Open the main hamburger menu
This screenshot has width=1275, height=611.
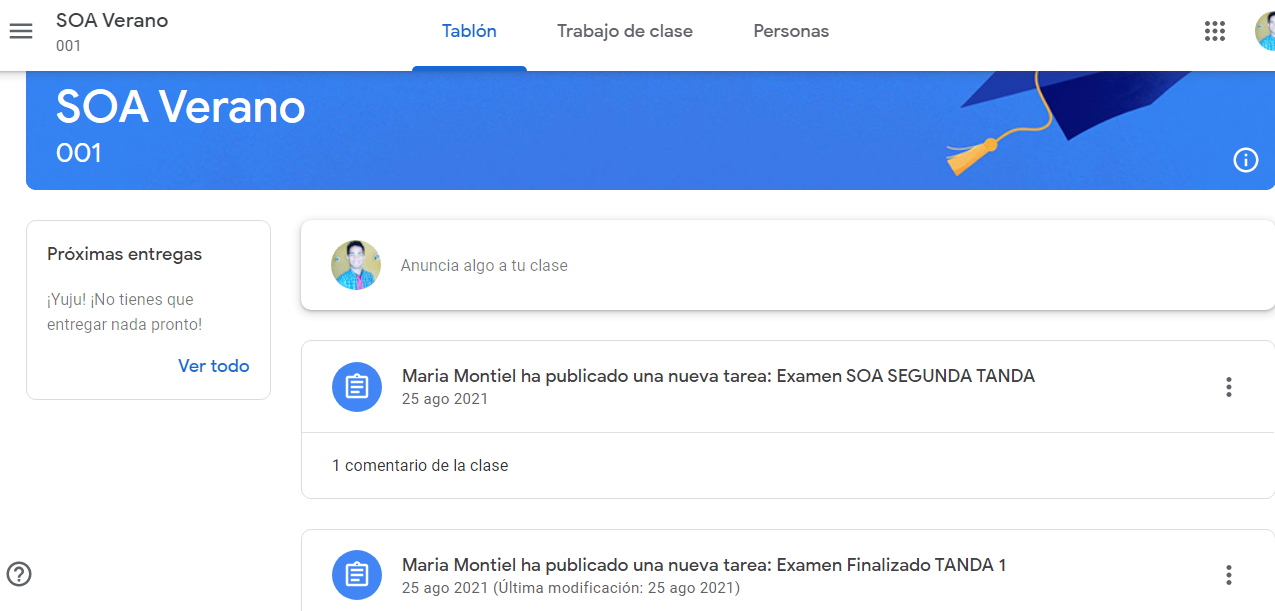[x=21, y=31]
